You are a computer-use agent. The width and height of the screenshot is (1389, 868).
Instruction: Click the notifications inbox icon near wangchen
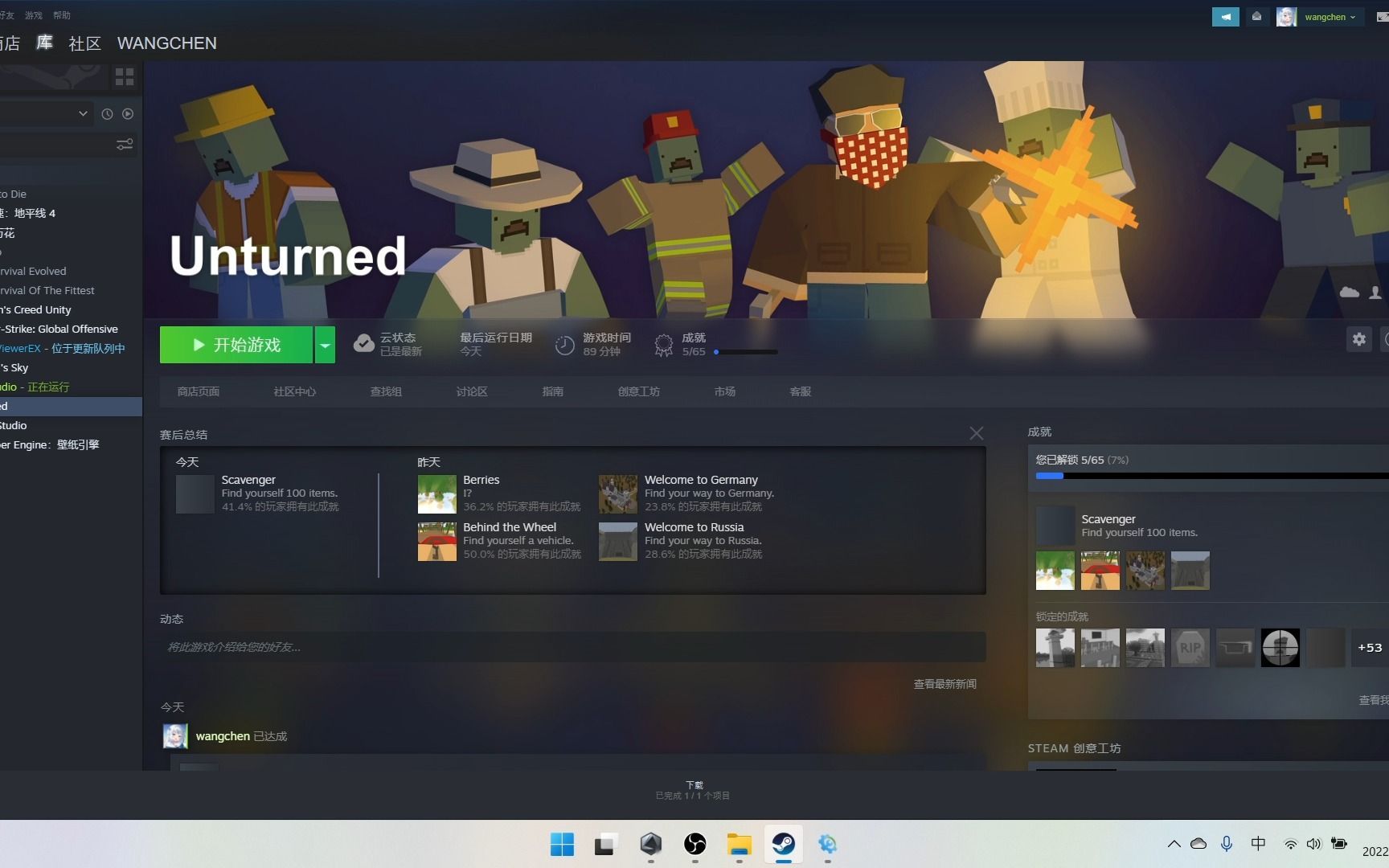[x=1256, y=16]
